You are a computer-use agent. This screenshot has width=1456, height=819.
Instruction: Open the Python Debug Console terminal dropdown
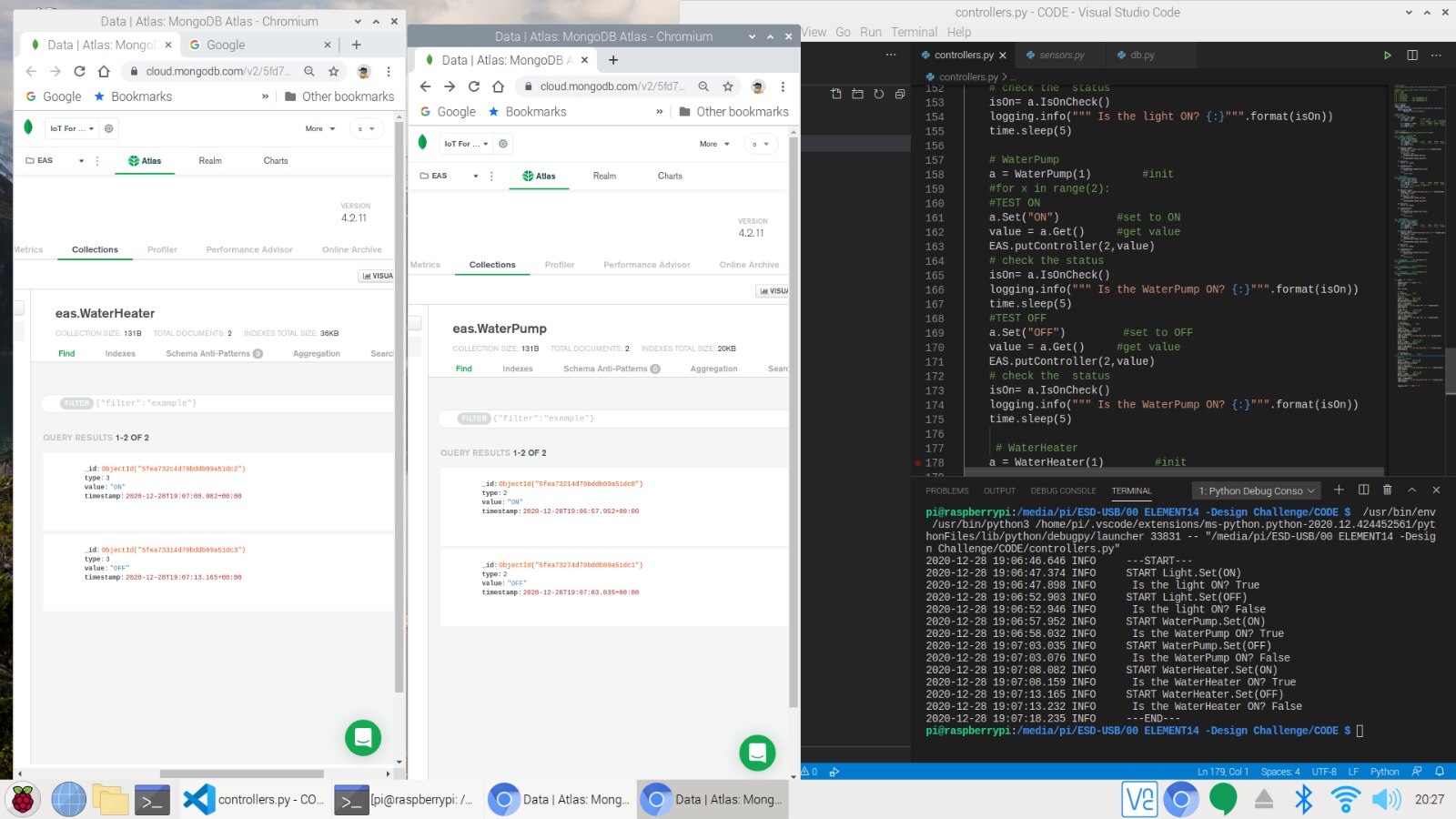(1257, 491)
